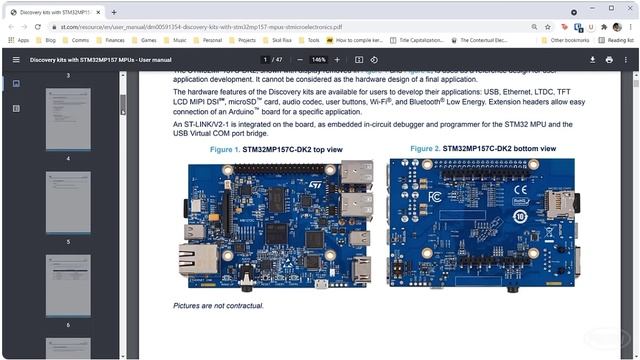
Task: Close the Discovery kits tab
Action: click(x=98, y=12)
